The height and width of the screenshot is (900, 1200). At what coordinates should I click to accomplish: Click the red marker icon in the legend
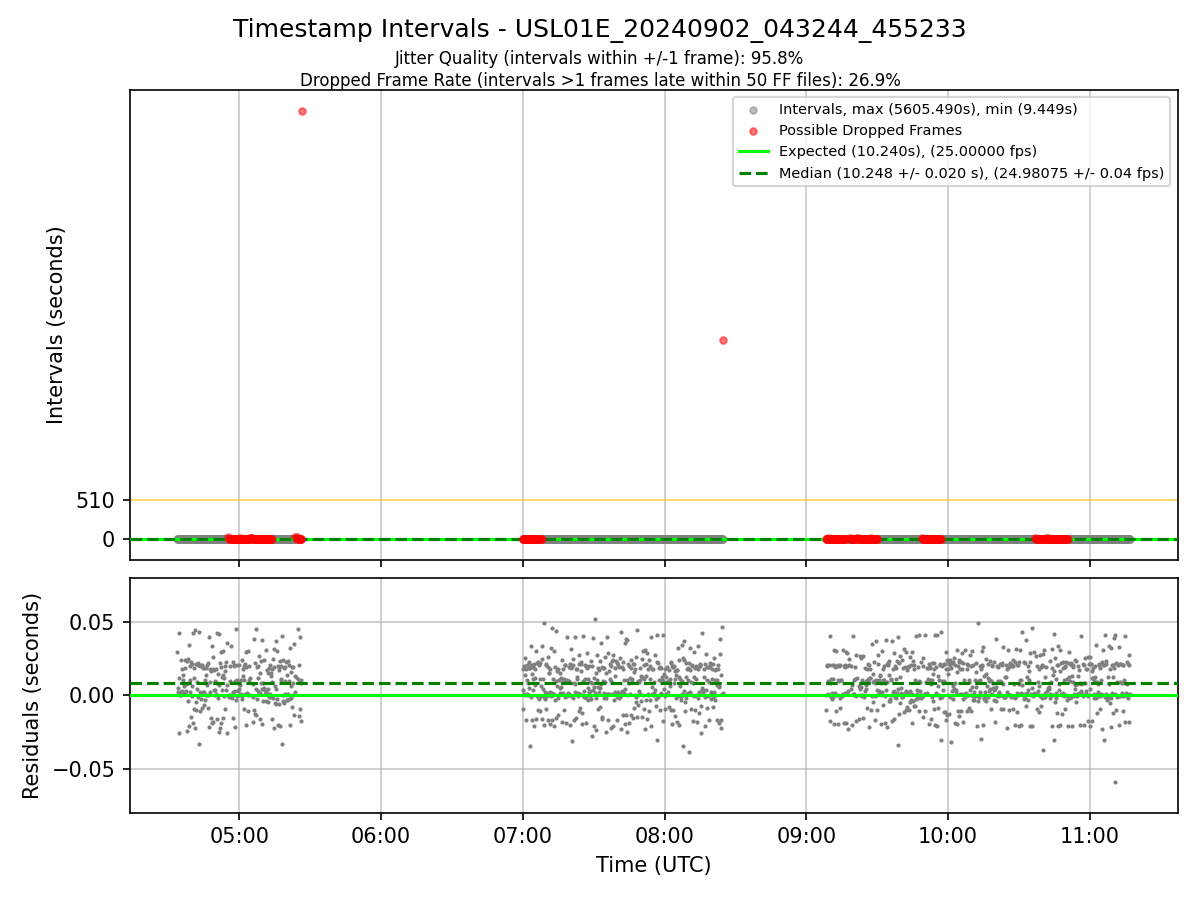coord(754,131)
